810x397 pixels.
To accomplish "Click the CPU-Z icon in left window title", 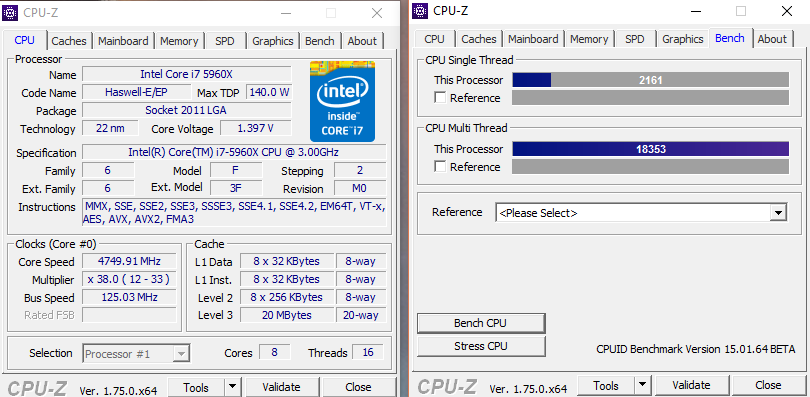I will (x=10, y=12).
